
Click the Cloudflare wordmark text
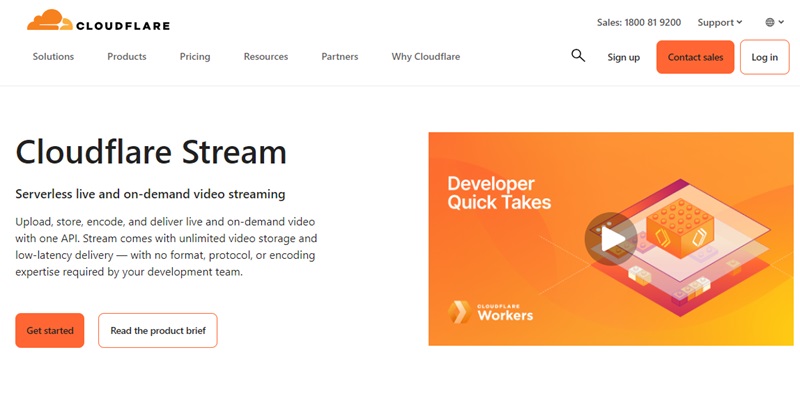tap(123, 26)
